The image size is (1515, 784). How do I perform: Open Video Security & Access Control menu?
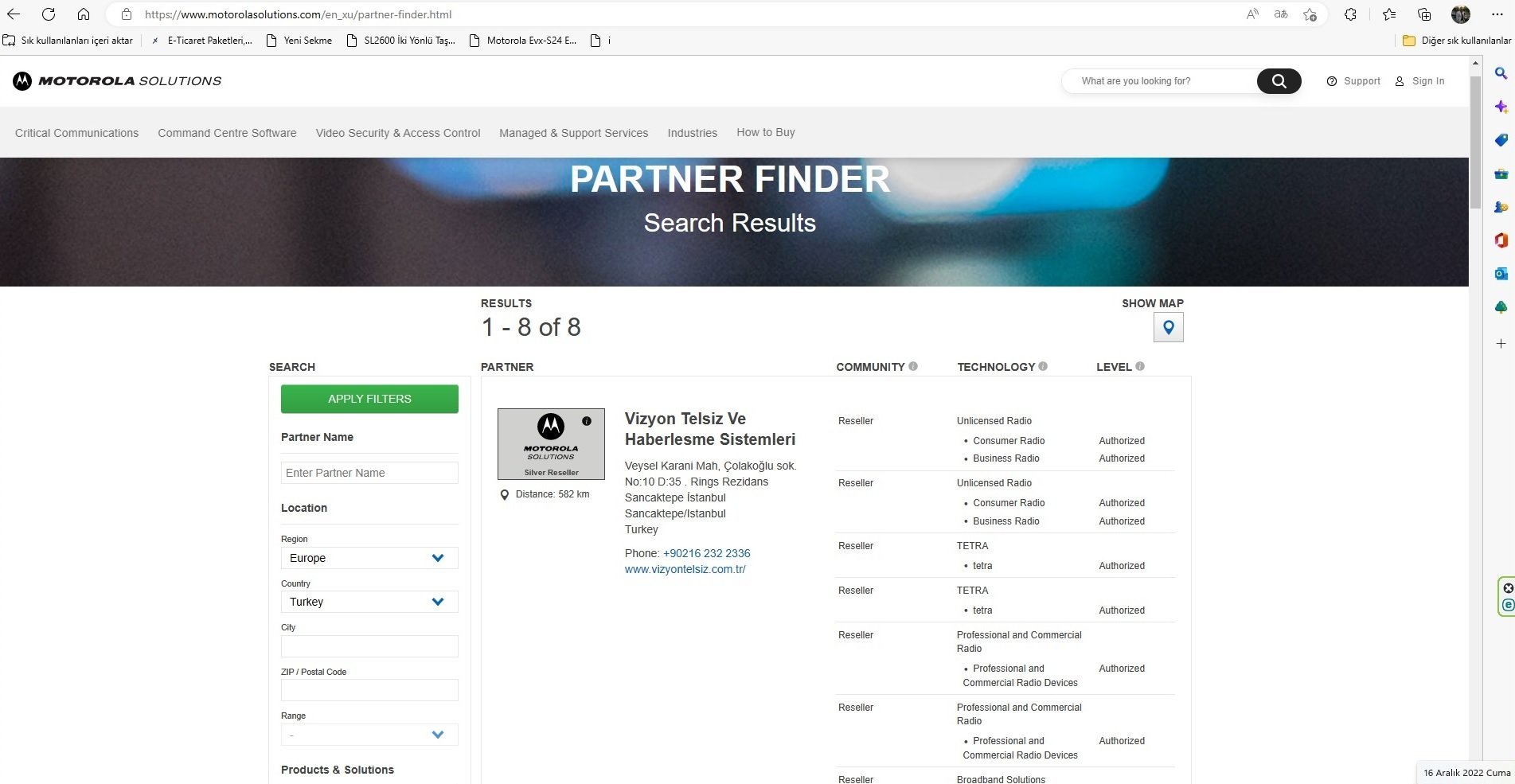coord(398,133)
